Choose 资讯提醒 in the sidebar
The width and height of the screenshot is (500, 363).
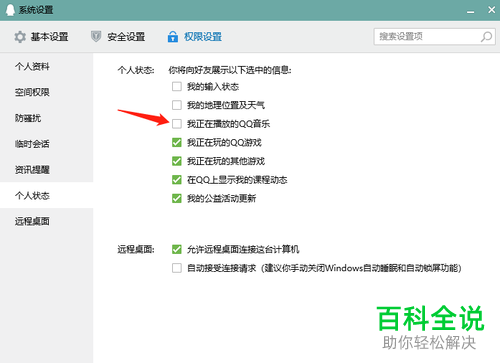click(x=46, y=170)
